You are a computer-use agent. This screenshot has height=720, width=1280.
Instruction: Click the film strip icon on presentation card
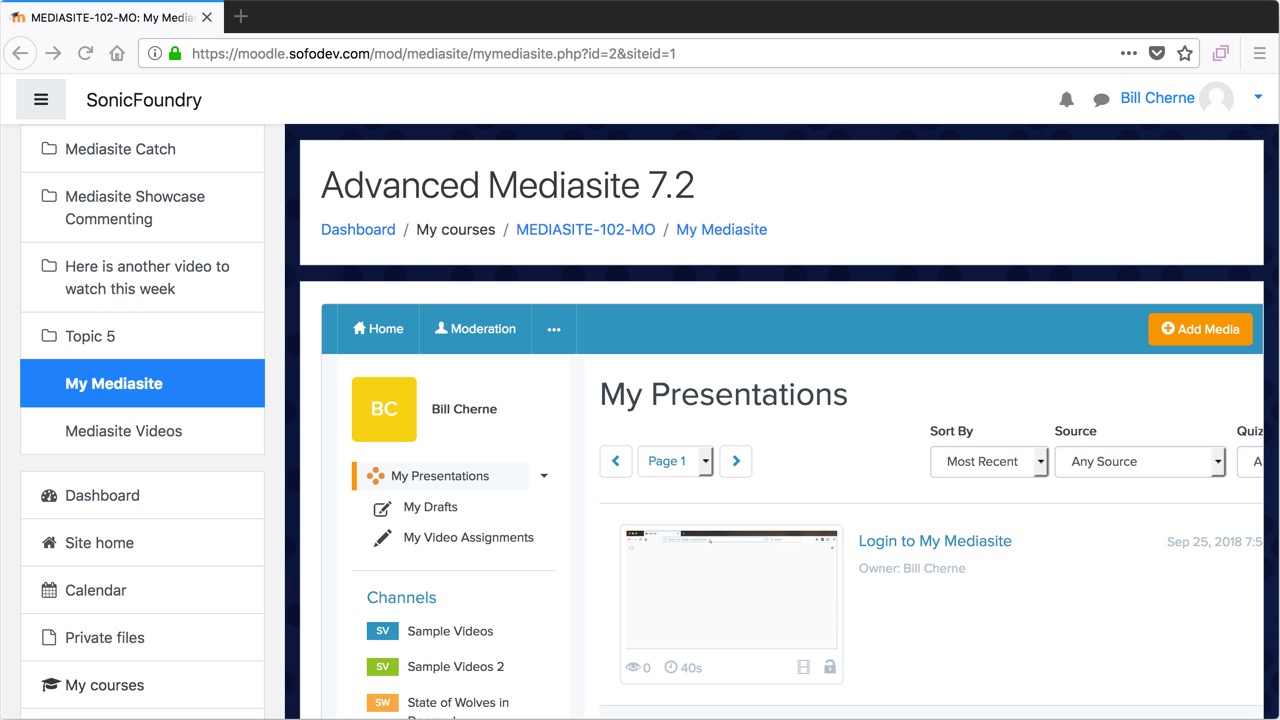pyautogui.click(x=803, y=667)
